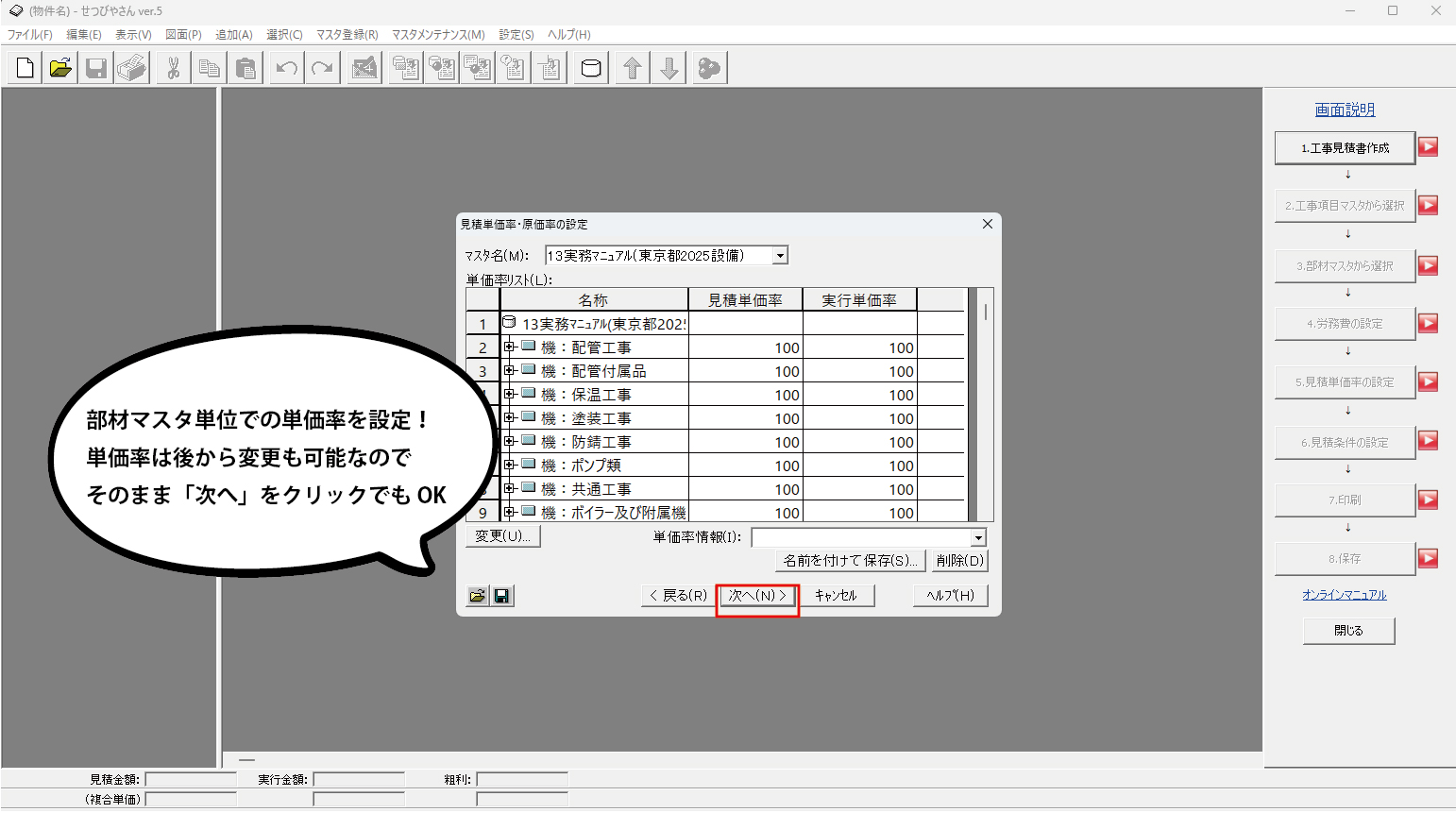Click 実行単価率 value of 機：ポンプ類
The height and width of the screenshot is (813, 1456).
coord(859,466)
